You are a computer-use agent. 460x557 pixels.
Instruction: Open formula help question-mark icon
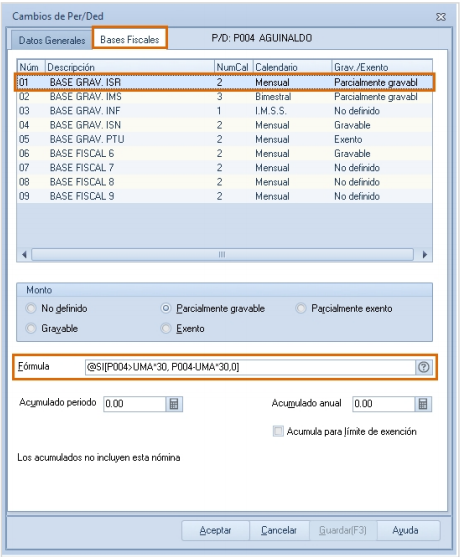pyautogui.click(x=423, y=367)
